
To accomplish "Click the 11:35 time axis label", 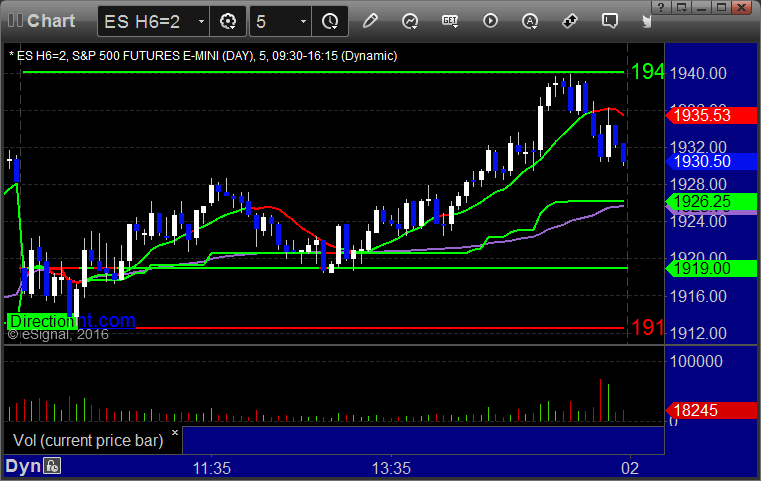I will click(212, 467).
